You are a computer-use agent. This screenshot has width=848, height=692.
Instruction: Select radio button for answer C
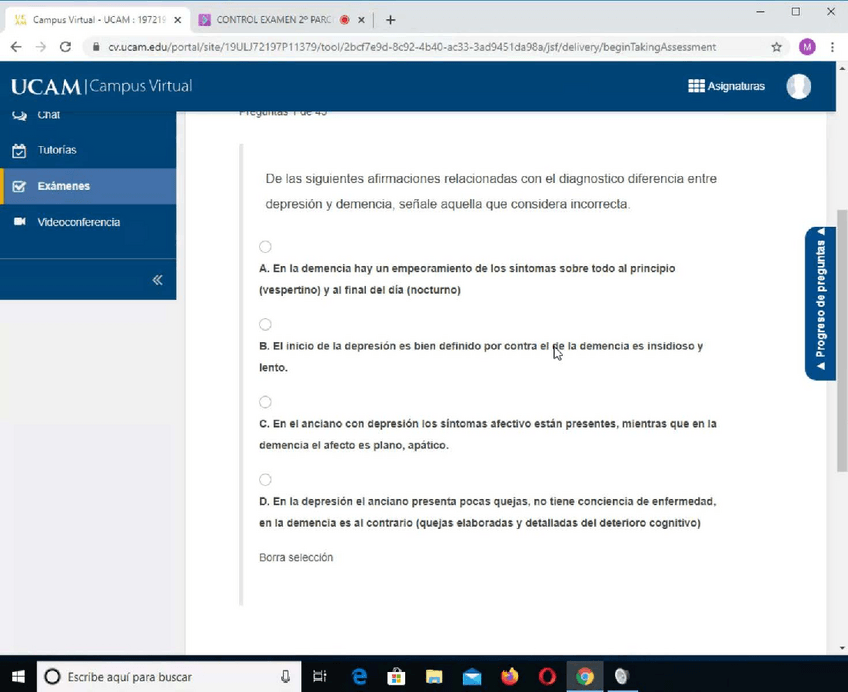point(265,402)
